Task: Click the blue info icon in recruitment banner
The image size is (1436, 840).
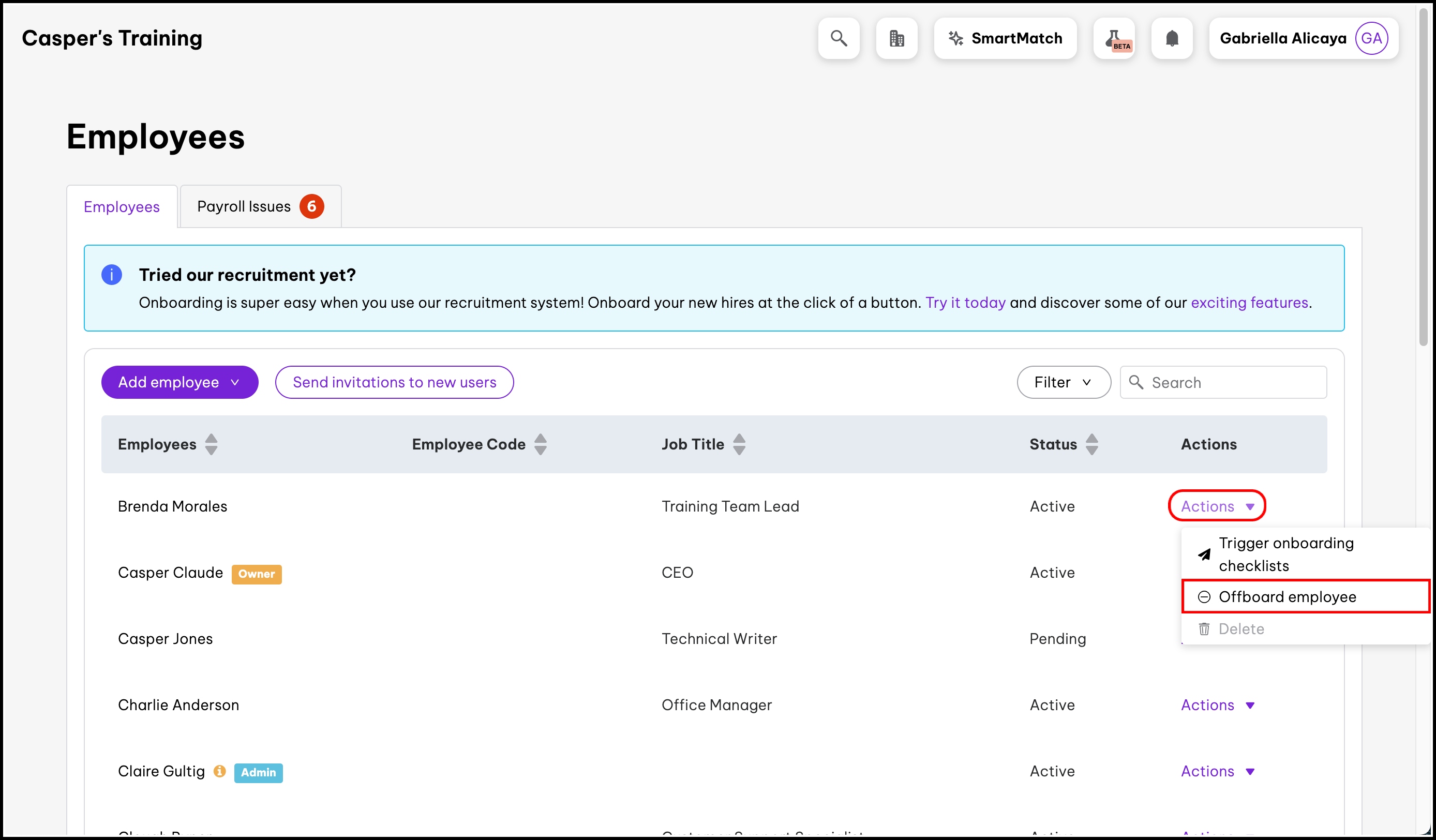Action: click(112, 275)
